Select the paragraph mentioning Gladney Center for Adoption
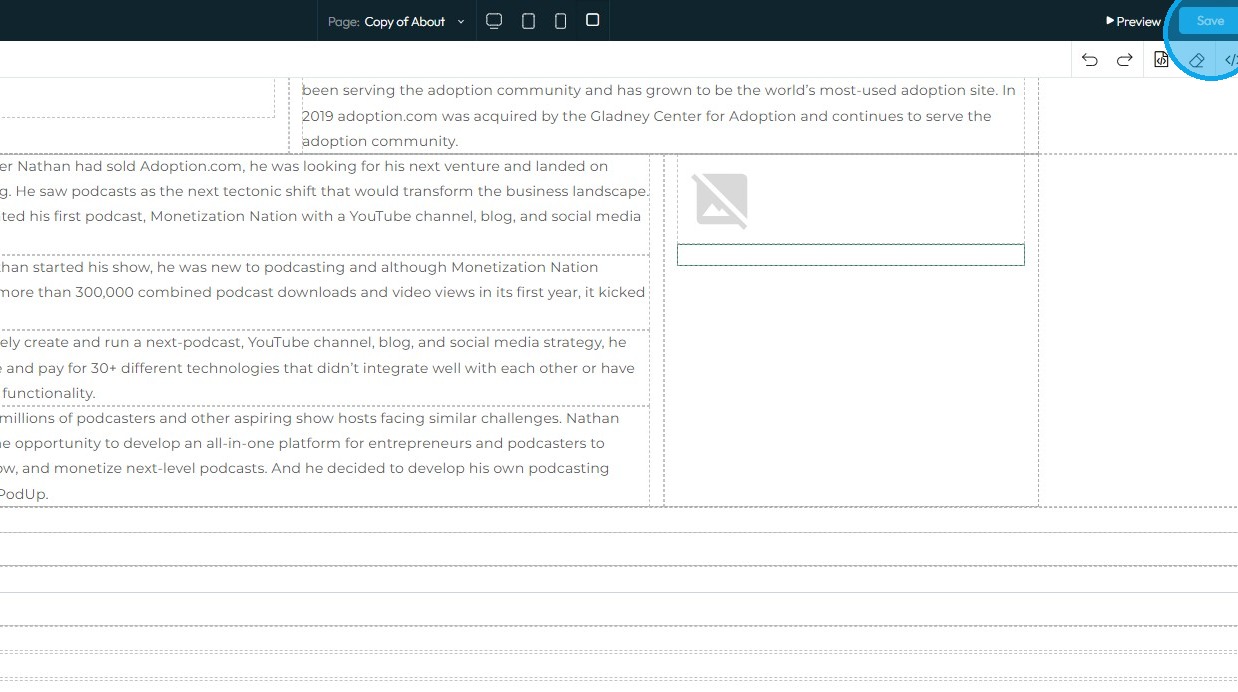 pos(662,116)
